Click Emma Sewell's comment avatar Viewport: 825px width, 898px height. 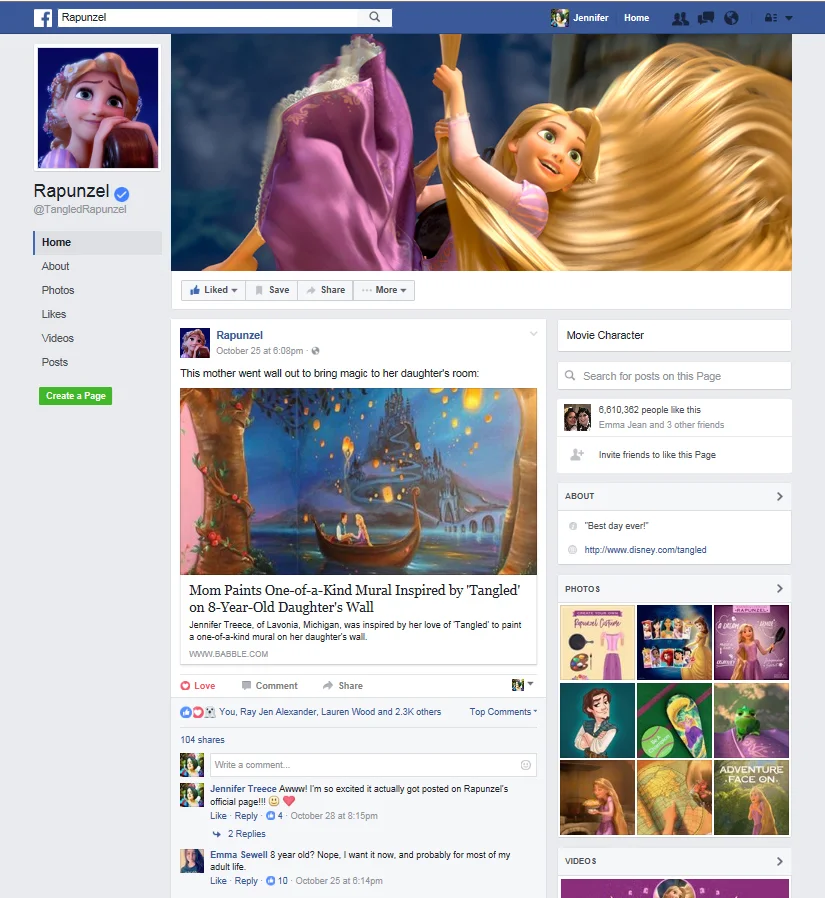click(192, 861)
